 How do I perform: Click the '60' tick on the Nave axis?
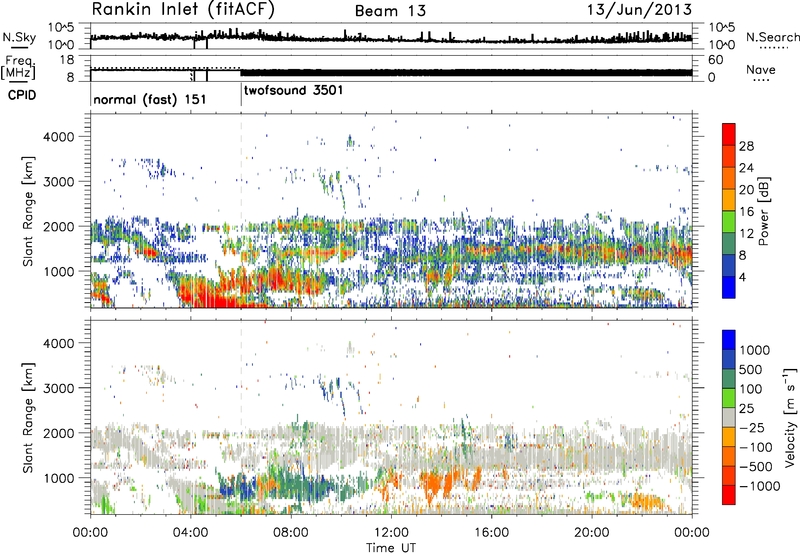pyautogui.click(x=715, y=60)
